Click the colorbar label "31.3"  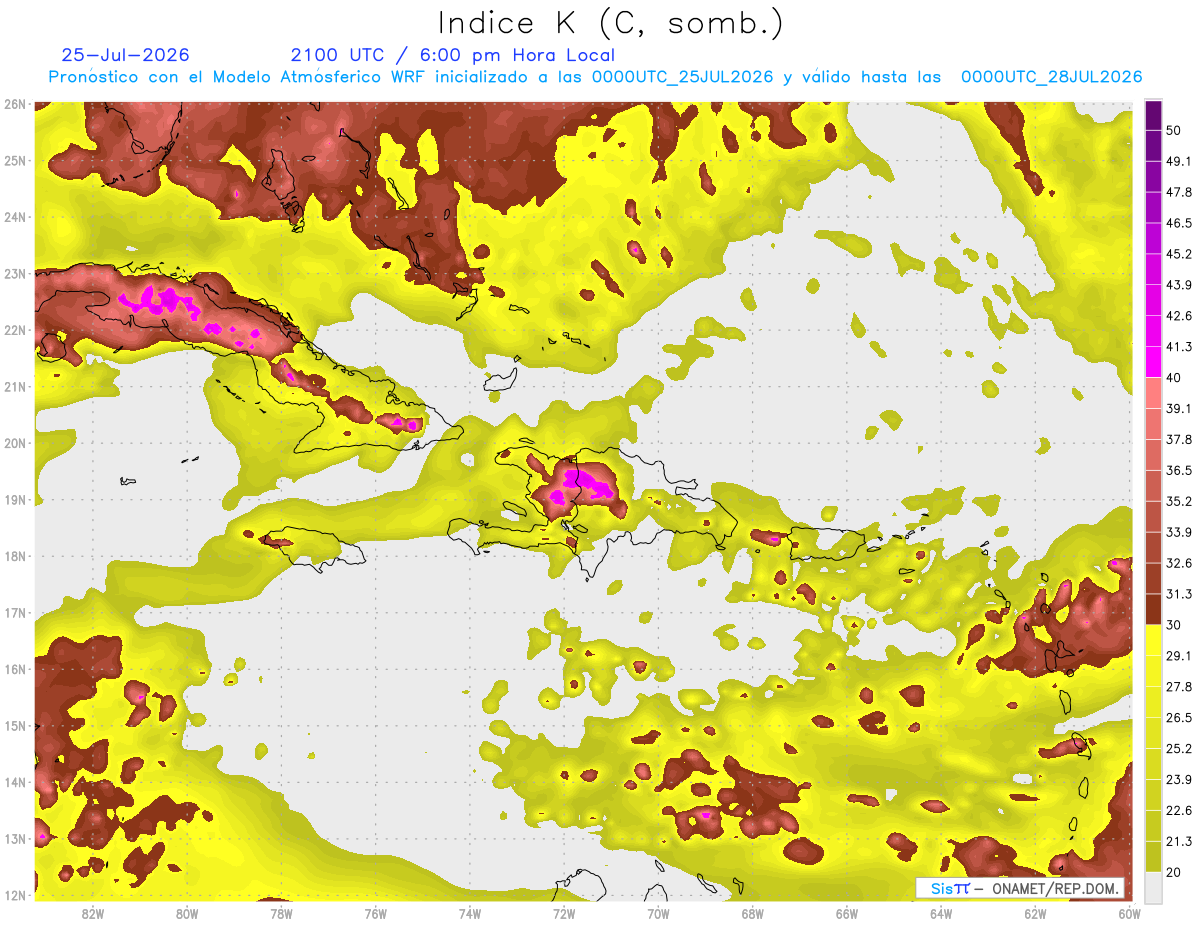pos(1179,594)
